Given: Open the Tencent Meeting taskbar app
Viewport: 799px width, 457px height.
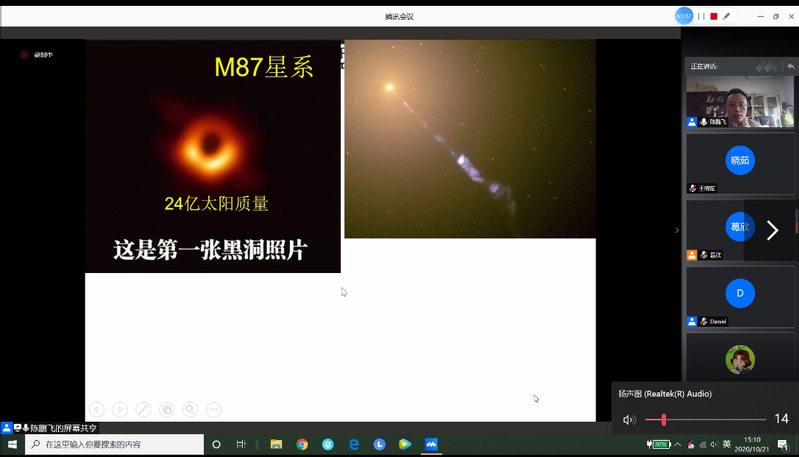Looking at the screenshot, I should (x=431, y=444).
